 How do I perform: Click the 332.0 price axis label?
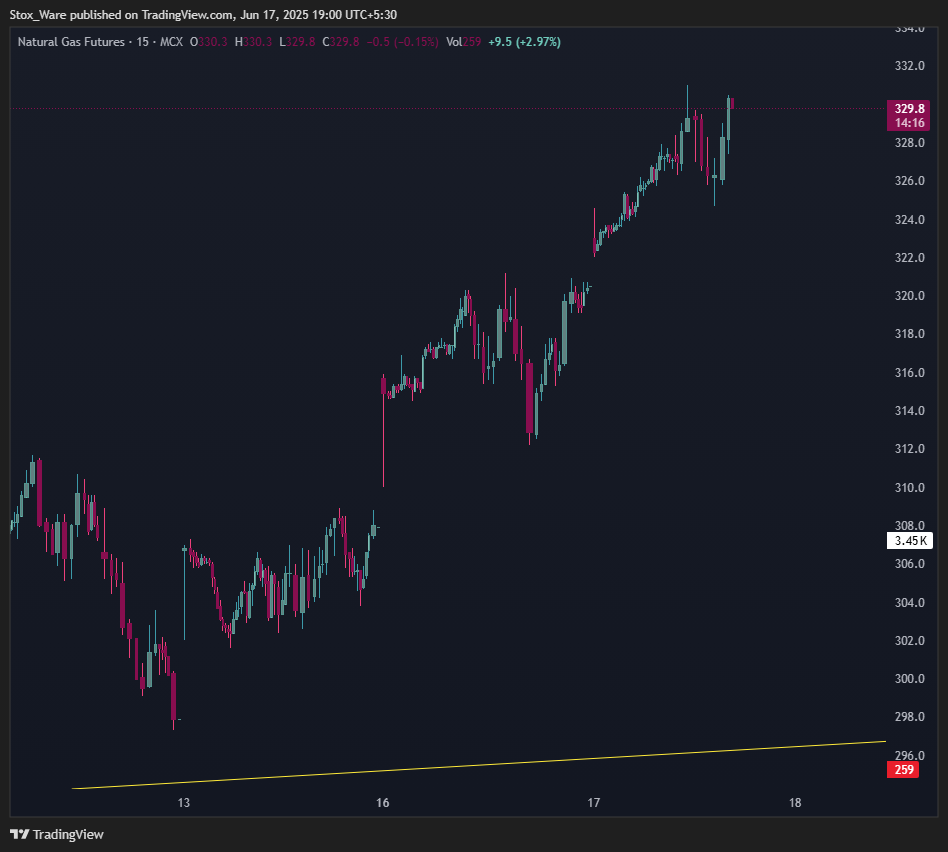click(909, 65)
